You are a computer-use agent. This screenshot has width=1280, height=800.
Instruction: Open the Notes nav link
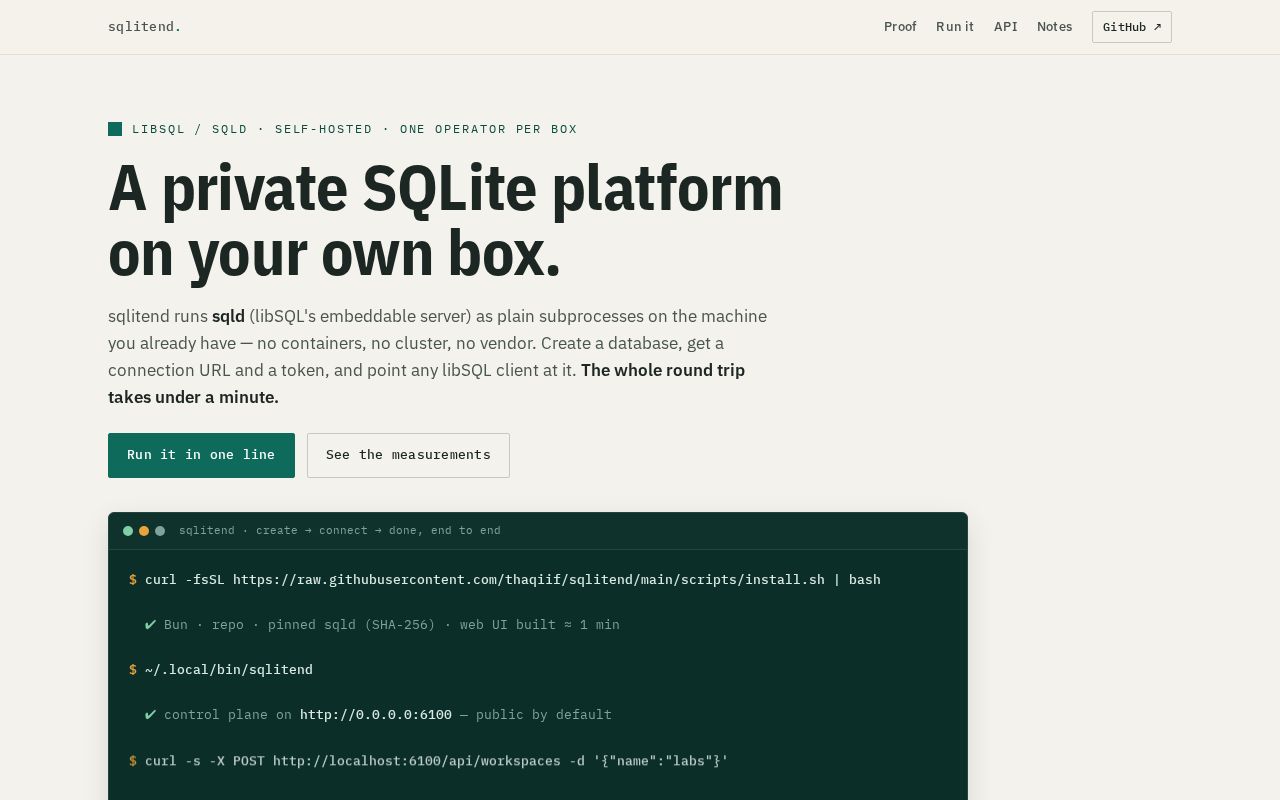pyautogui.click(x=1055, y=27)
